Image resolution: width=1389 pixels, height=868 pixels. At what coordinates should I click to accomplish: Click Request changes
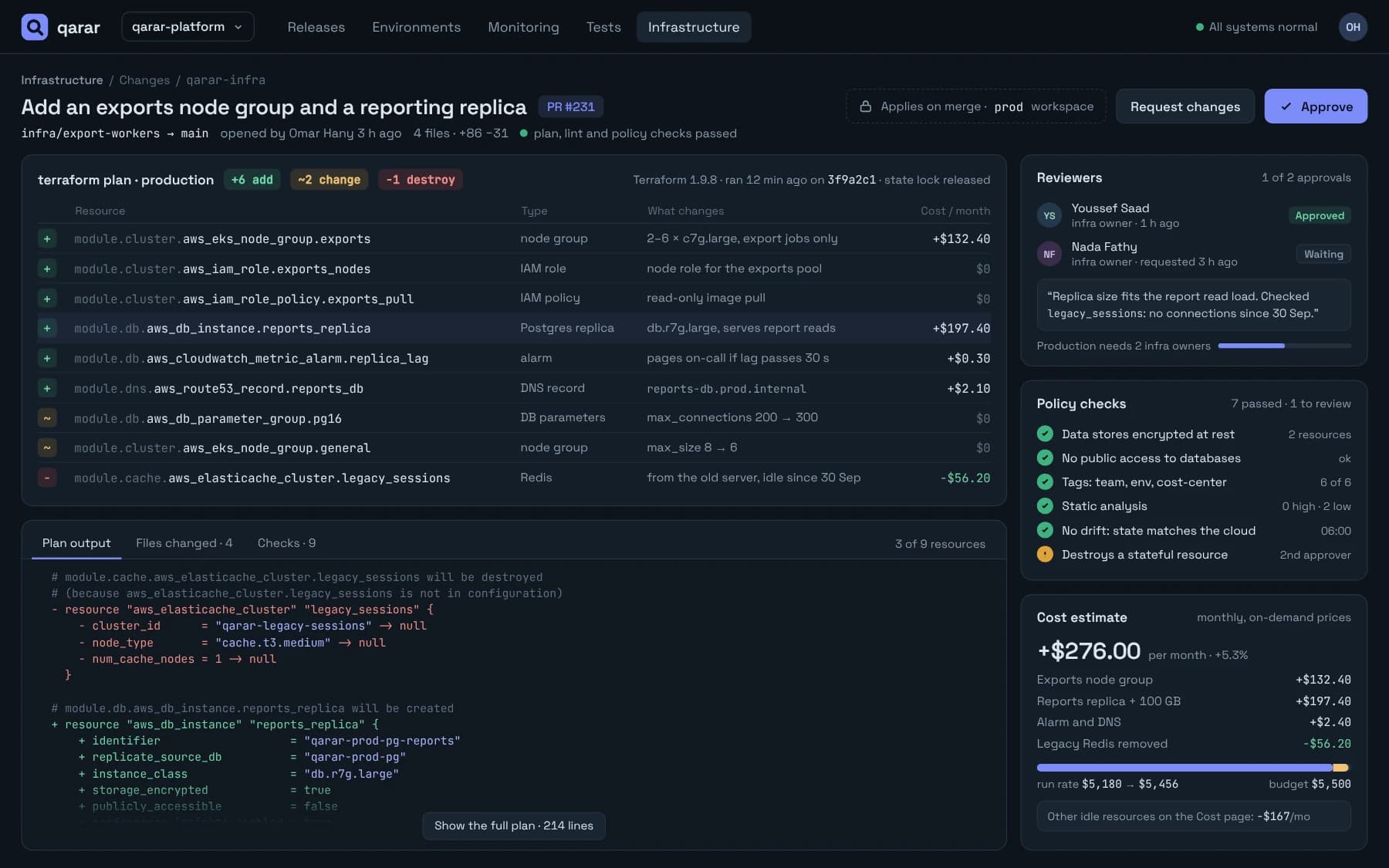(1185, 106)
